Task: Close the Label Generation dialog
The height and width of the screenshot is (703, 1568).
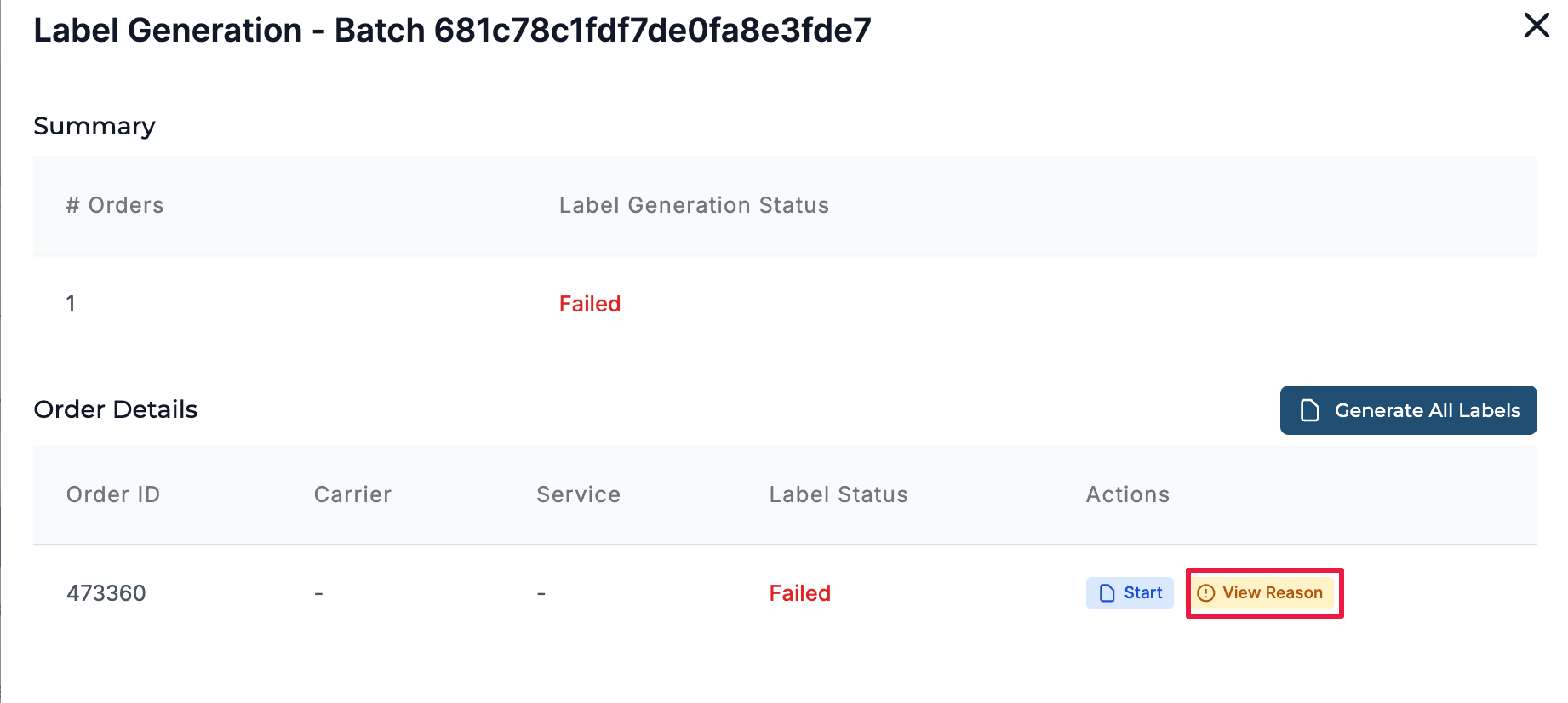Action: pos(1536,26)
